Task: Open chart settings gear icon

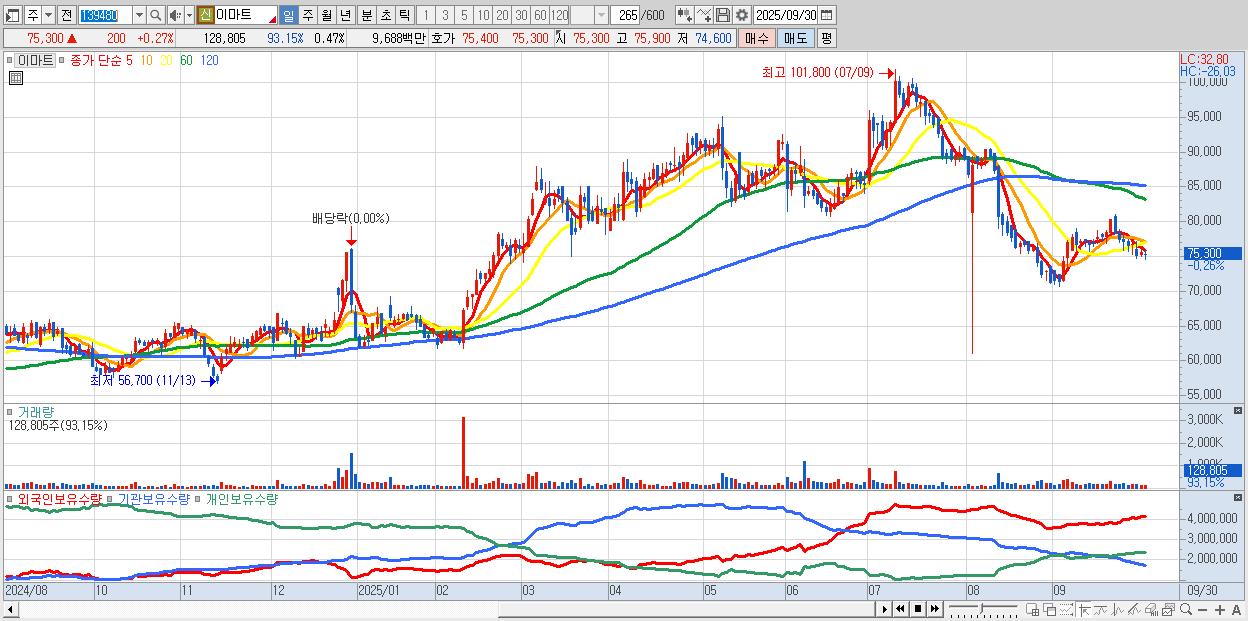Action: [x=741, y=15]
